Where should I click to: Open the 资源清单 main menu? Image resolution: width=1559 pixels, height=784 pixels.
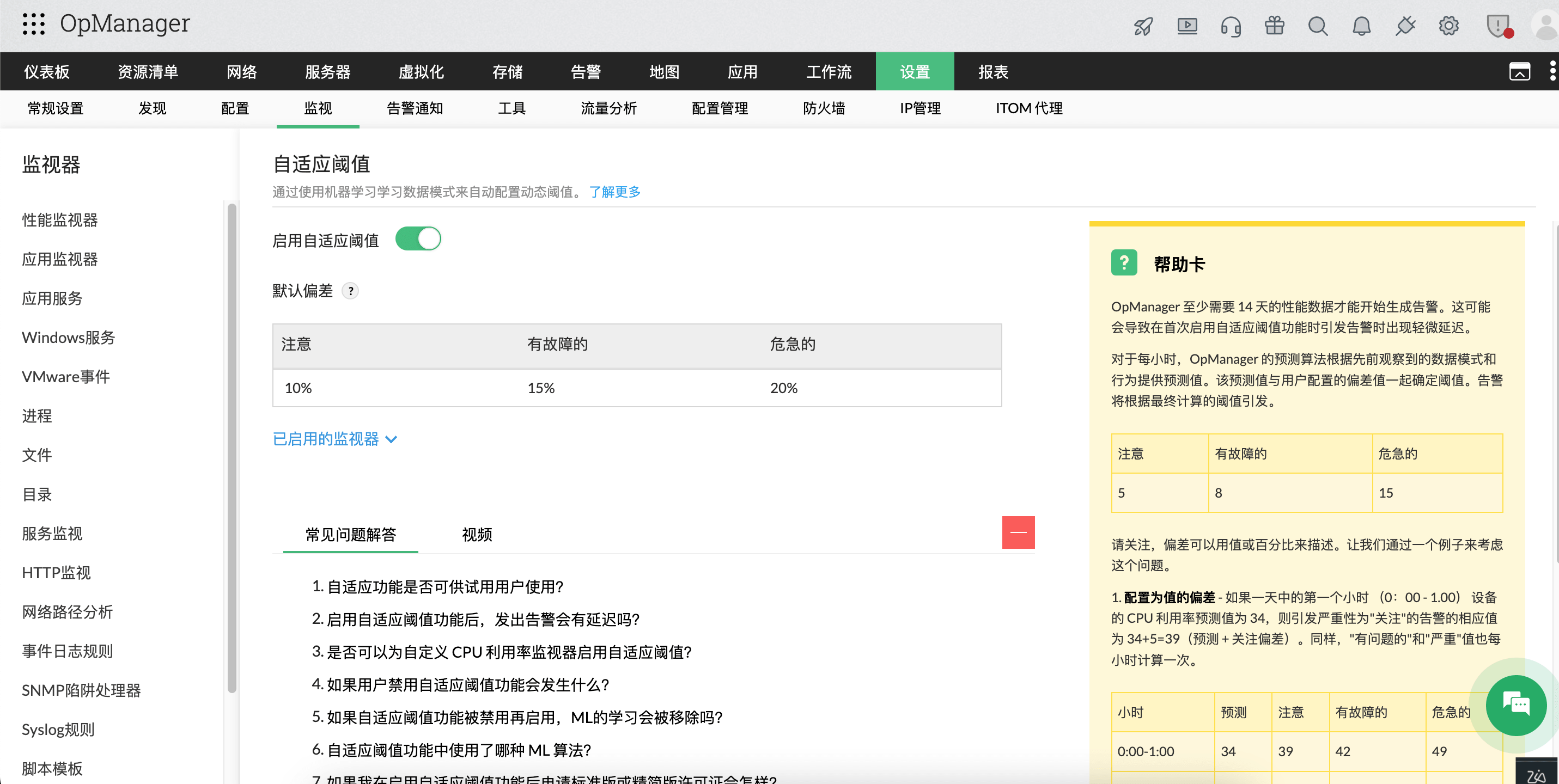[148, 72]
